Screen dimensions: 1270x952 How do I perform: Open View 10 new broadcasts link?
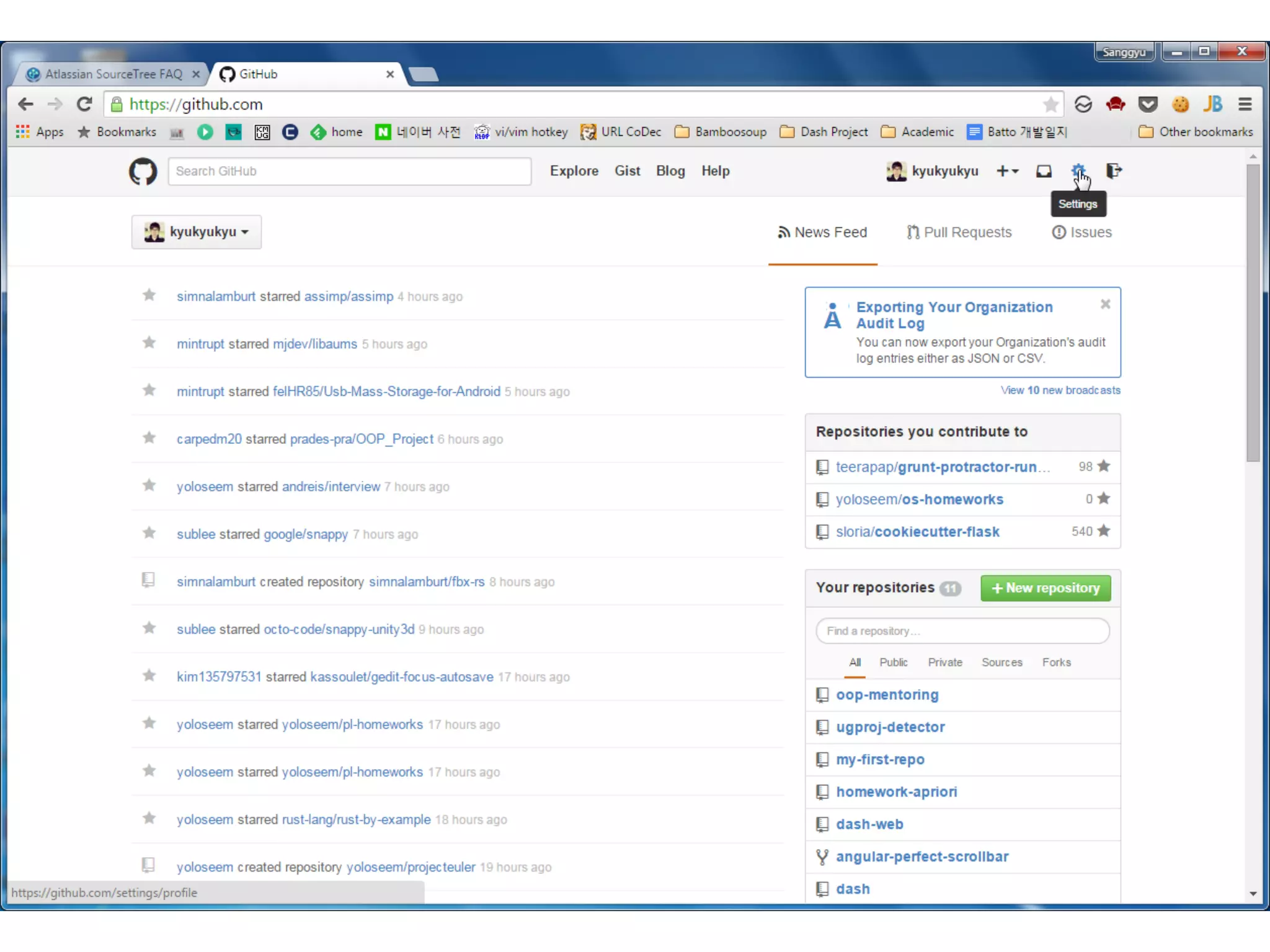1060,390
